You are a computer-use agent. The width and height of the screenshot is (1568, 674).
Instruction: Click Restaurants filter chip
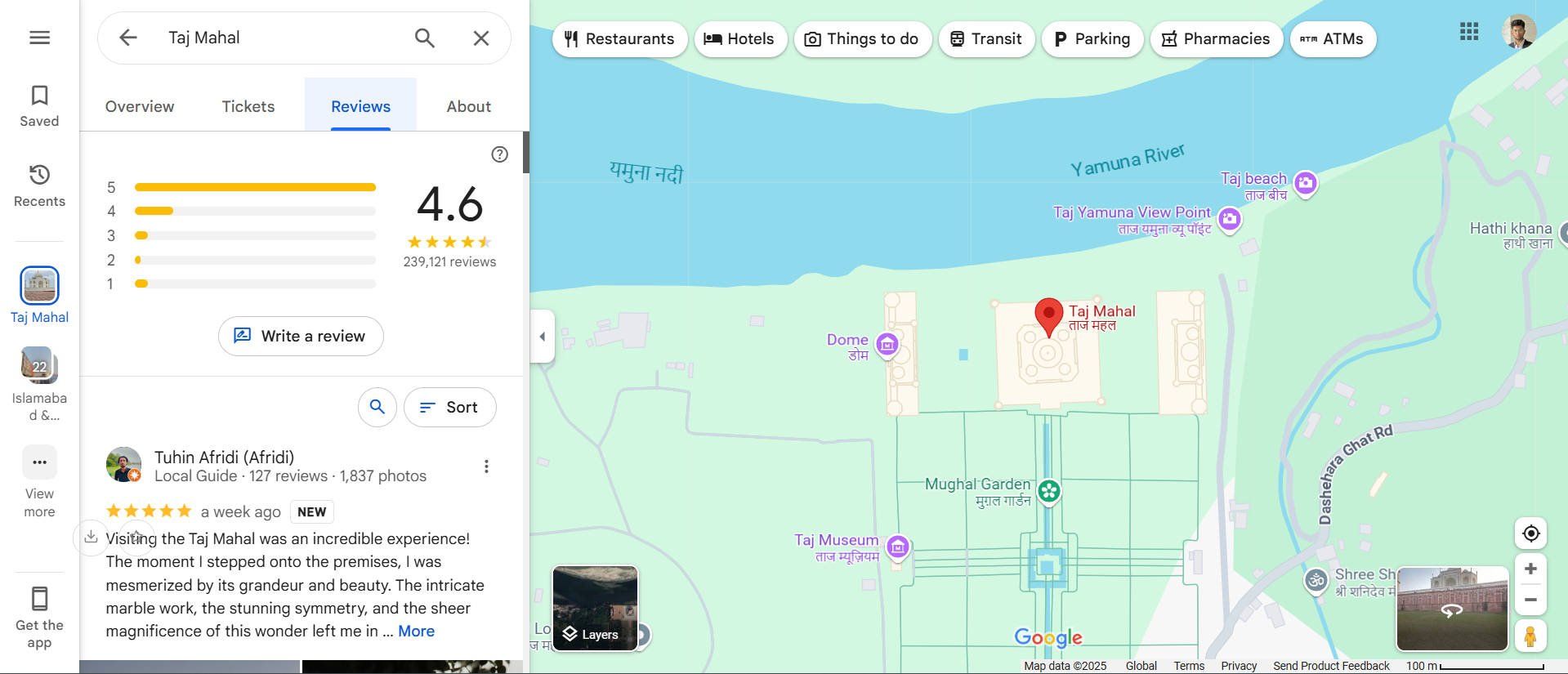[620, 38]
